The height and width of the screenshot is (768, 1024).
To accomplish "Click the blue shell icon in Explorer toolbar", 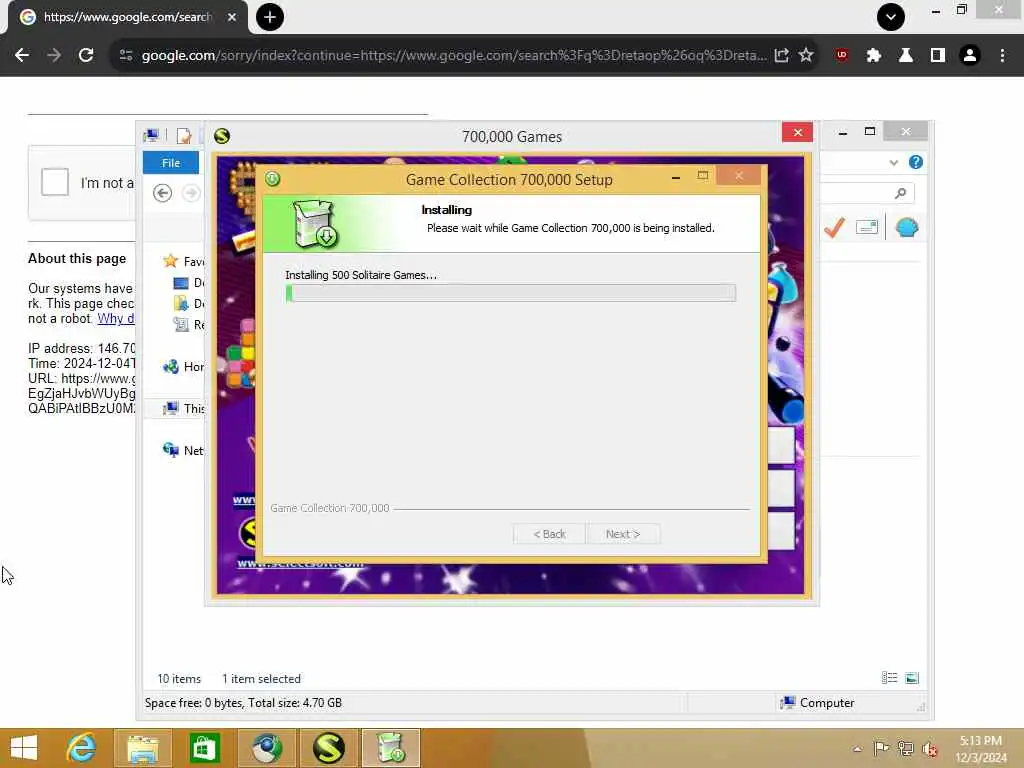I will pyautogui.click(x=906, y=227).
